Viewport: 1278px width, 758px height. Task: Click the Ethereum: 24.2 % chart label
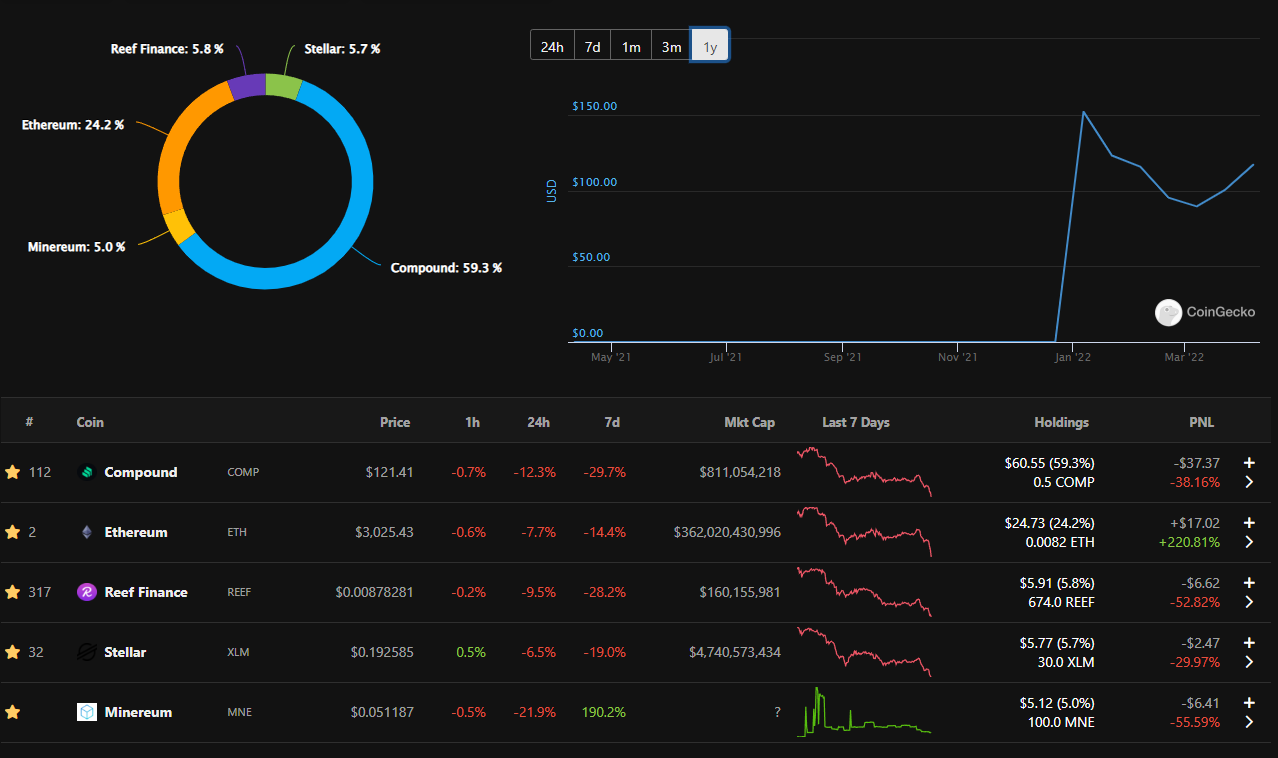click(73, 125)
